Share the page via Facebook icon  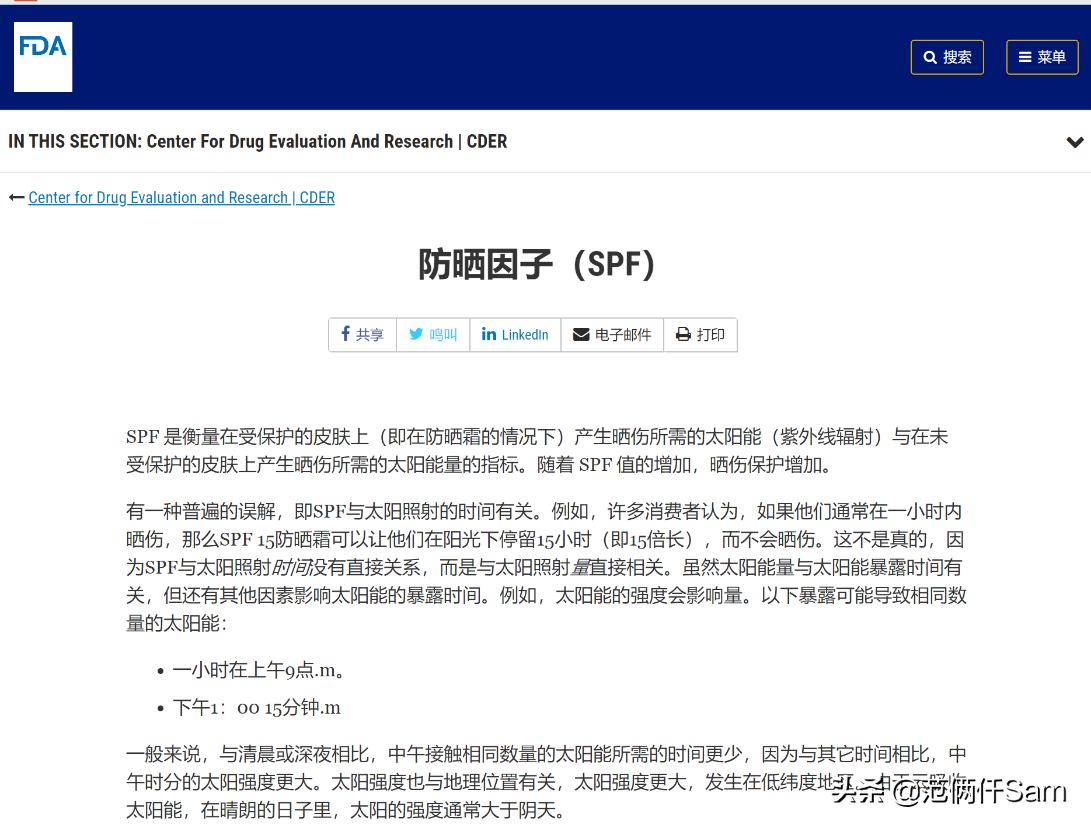pos(345,334)
